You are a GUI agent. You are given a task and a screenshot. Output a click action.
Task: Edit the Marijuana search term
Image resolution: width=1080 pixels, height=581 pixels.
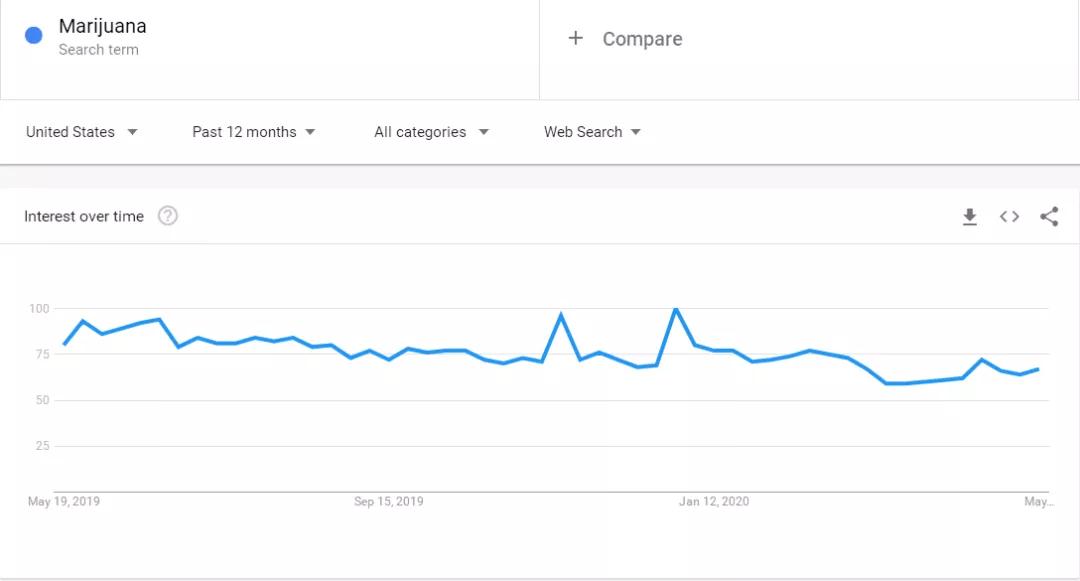[x=102, y=26]
